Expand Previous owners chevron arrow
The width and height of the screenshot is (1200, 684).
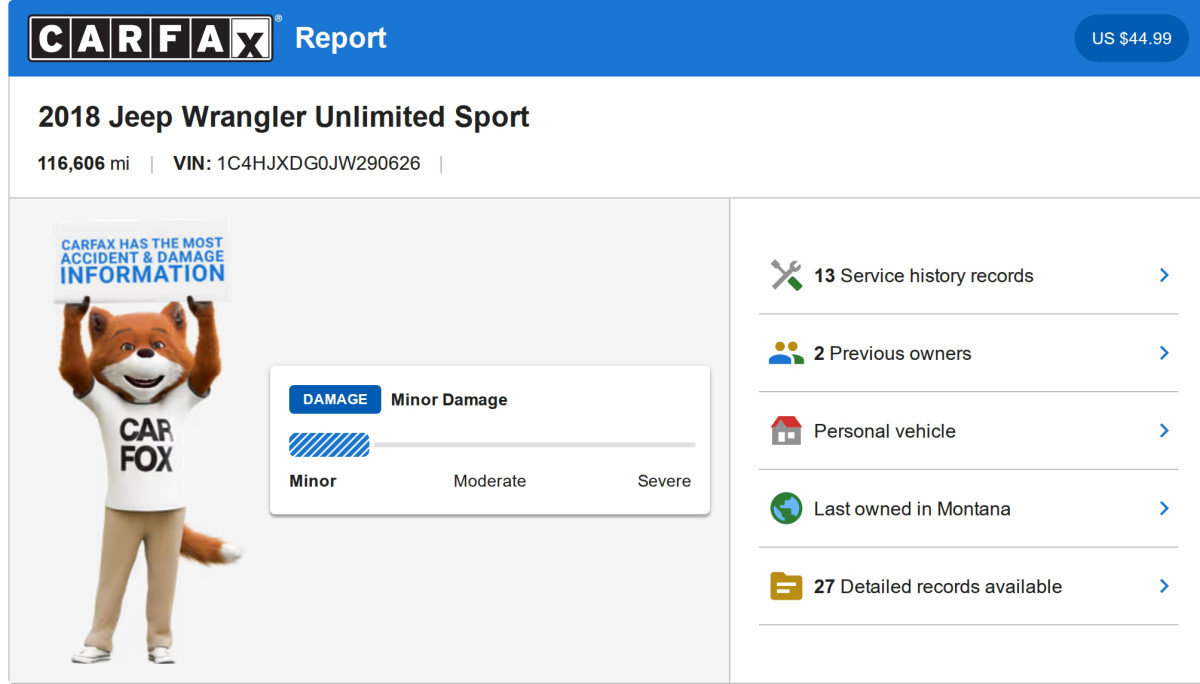[1164, 353]
